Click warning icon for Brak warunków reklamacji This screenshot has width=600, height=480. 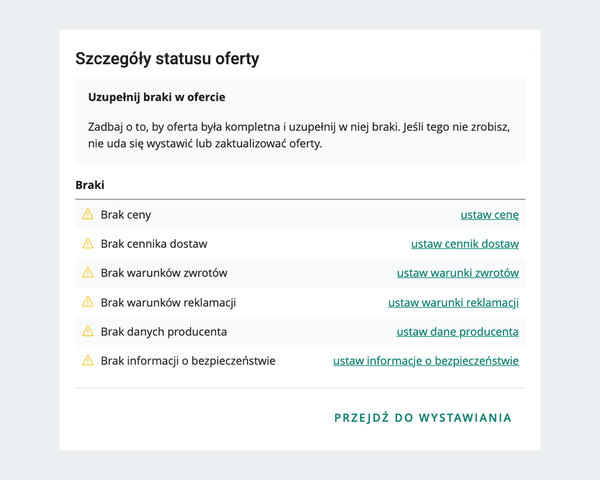[87, 302]
